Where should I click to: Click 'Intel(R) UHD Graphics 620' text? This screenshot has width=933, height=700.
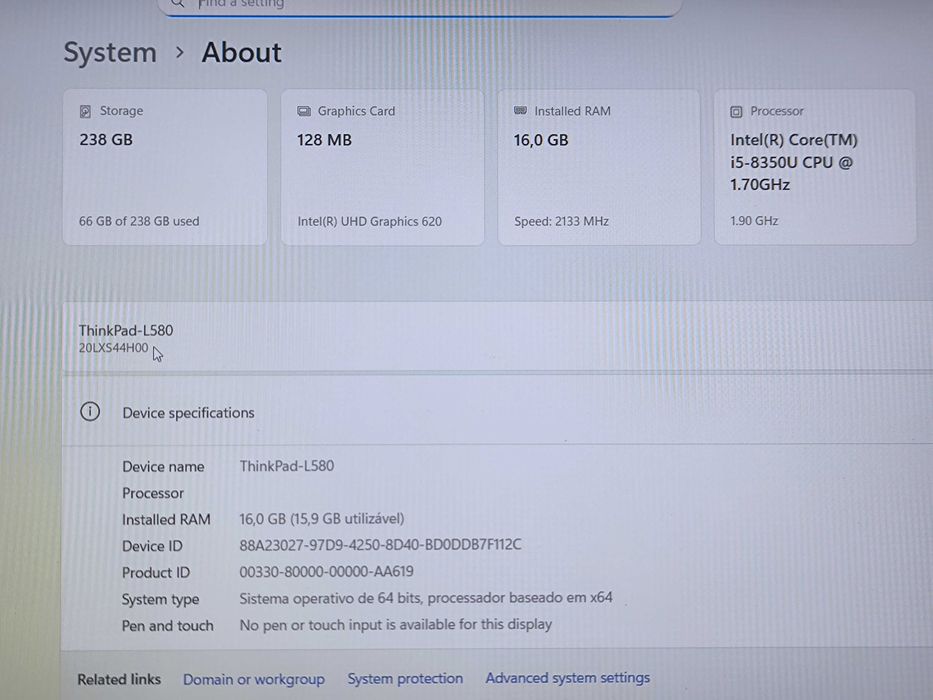(370, 221)
